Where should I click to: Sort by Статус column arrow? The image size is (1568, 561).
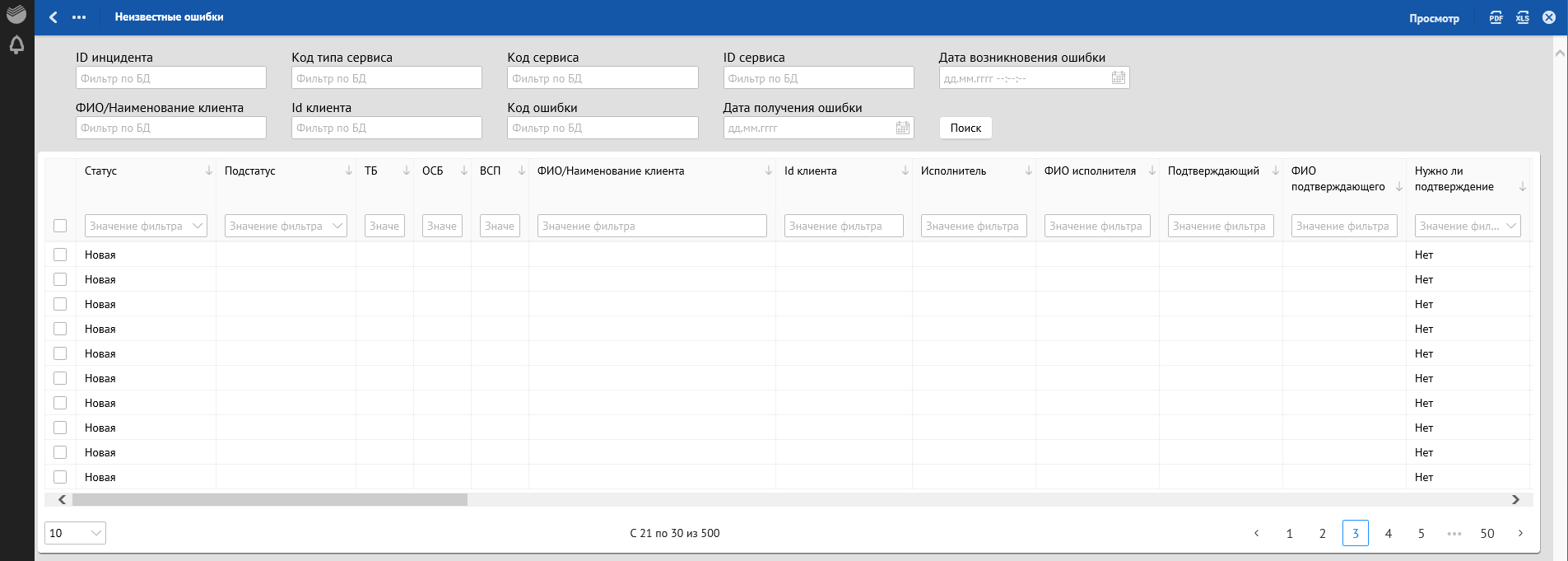pyautogui.click(x=208, y=171)
